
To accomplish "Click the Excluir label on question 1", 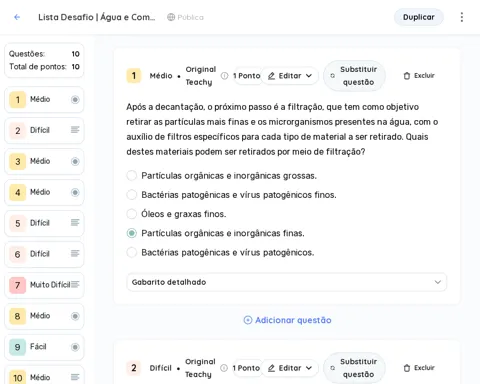I will [424, 76].
